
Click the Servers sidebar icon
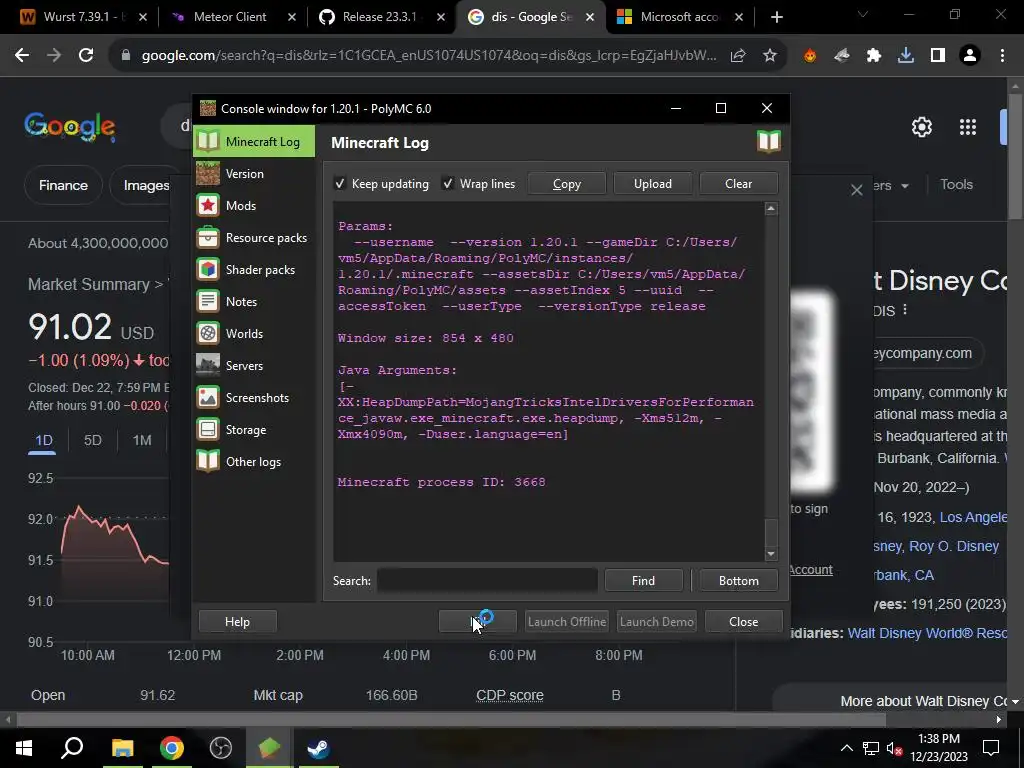(x=208, y=365)
